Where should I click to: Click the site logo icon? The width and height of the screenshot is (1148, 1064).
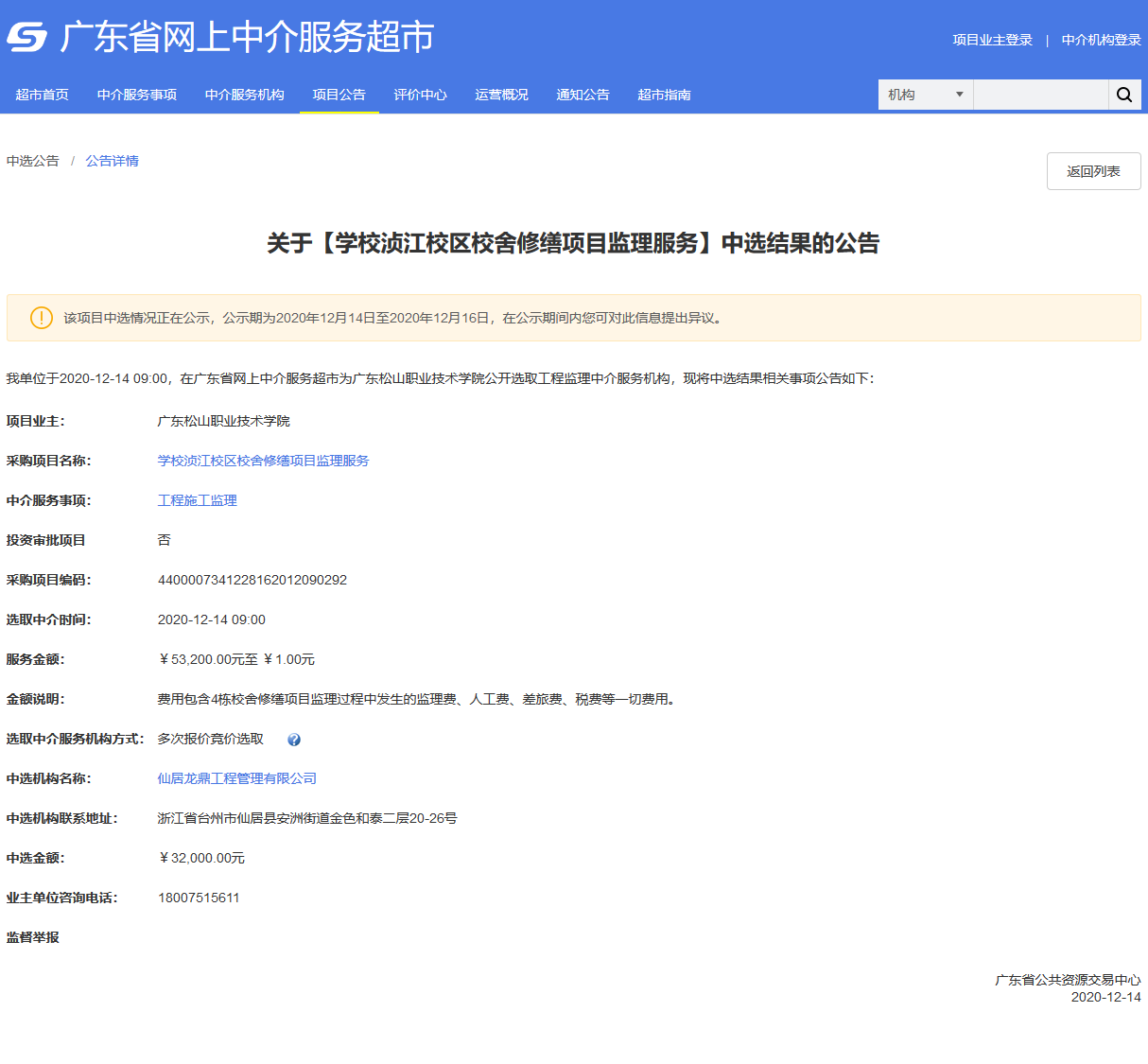(x=26, y=38)
